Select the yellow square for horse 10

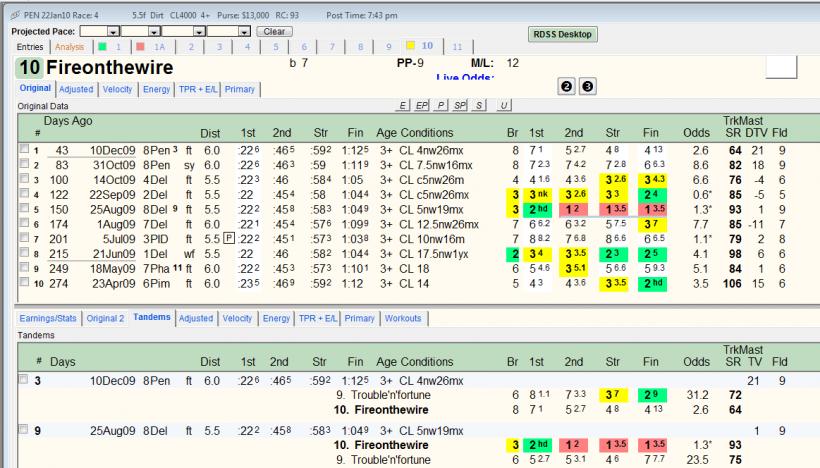pyautogui.click(x=411, y=45)
